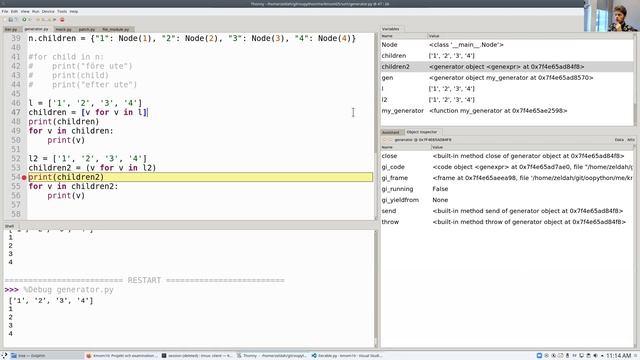Select the children variable row
This screenshot has width=640, height=360.
pyautogui.click(x=507, y=56)
